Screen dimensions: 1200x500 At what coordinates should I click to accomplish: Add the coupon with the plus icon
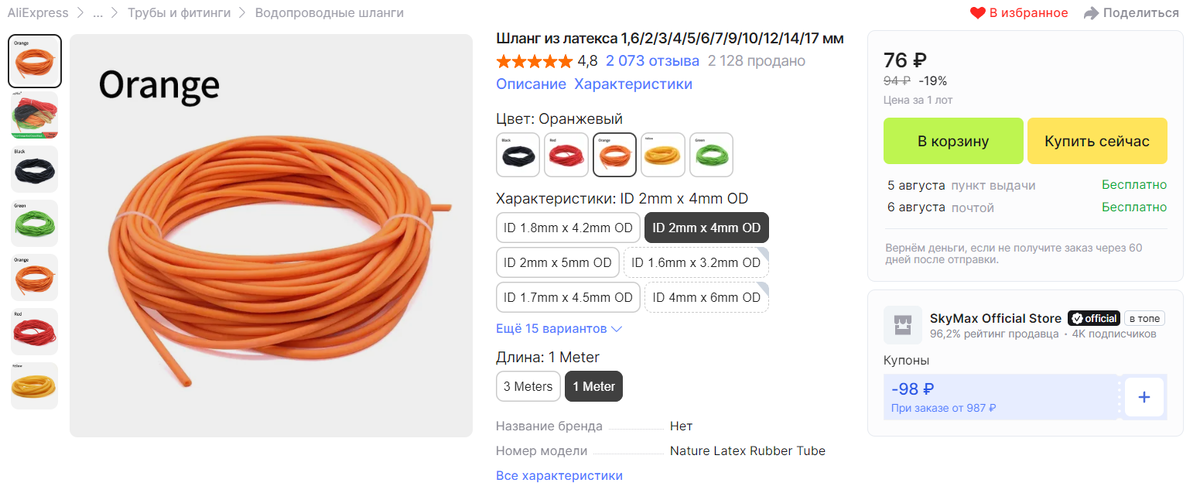point(1144,397)
